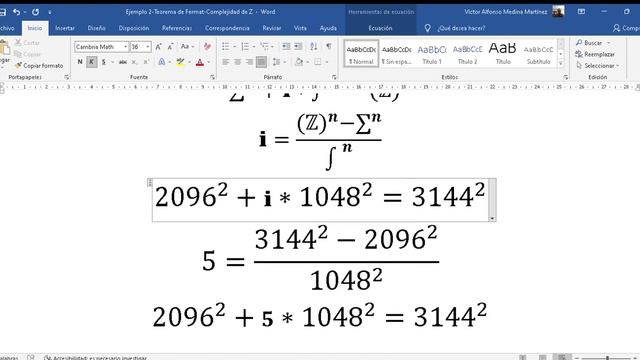Decrease font size with the small A icon
This screenshot has width=640, height=360.
point(170,47)
